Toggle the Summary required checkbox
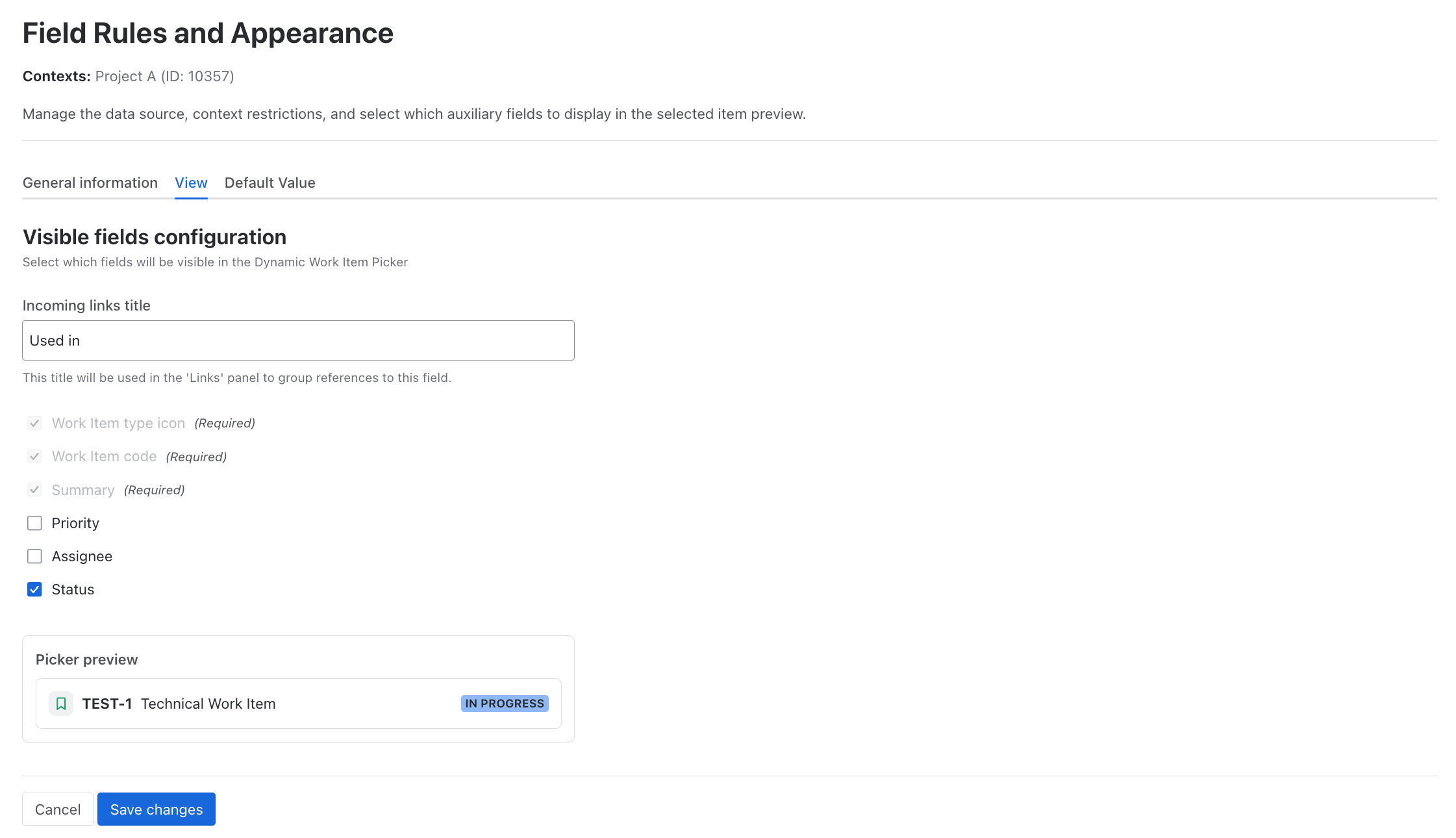1456x838 pixels. coord(34,489)
